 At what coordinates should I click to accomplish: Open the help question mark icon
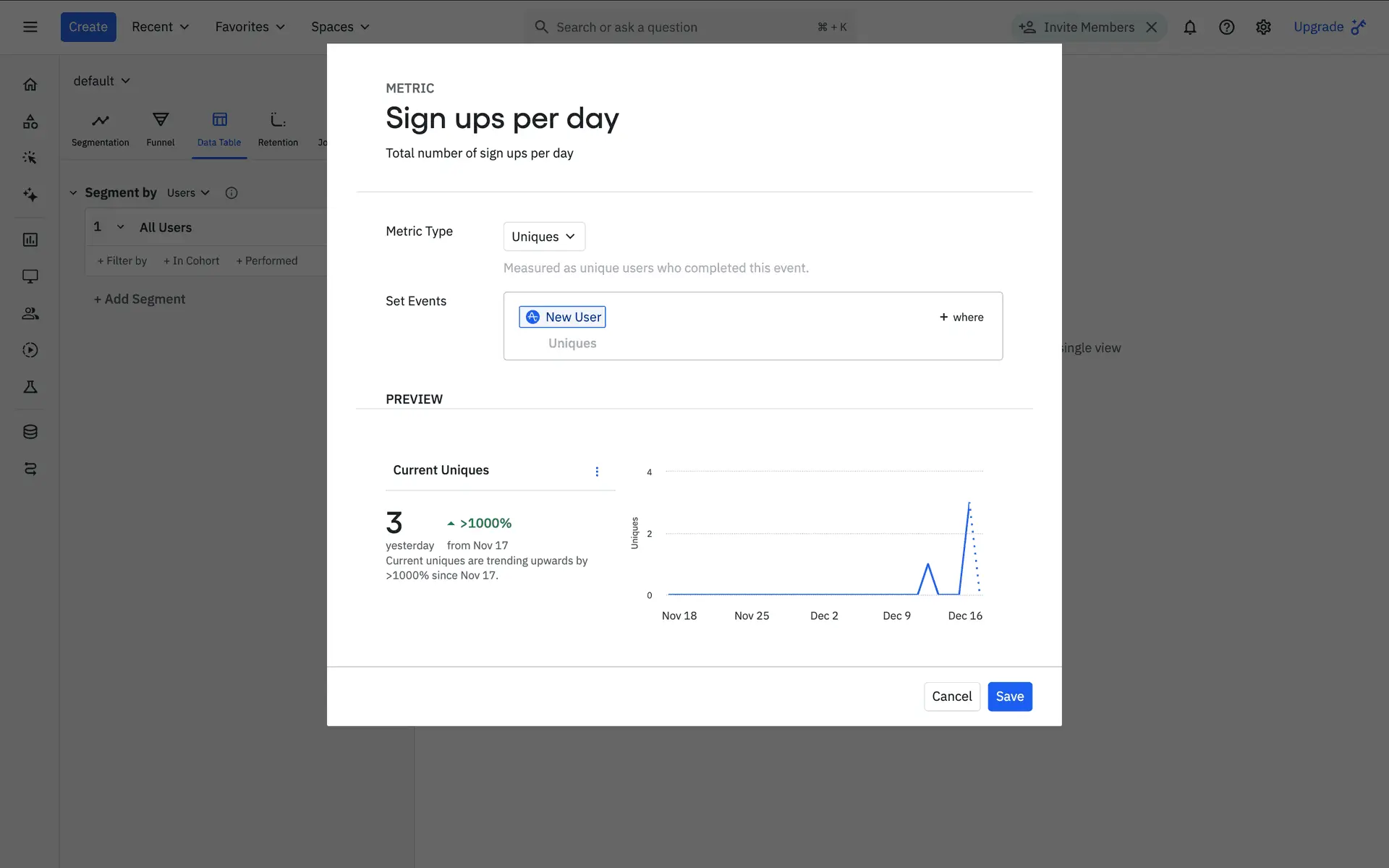[x=1226, y=27]
